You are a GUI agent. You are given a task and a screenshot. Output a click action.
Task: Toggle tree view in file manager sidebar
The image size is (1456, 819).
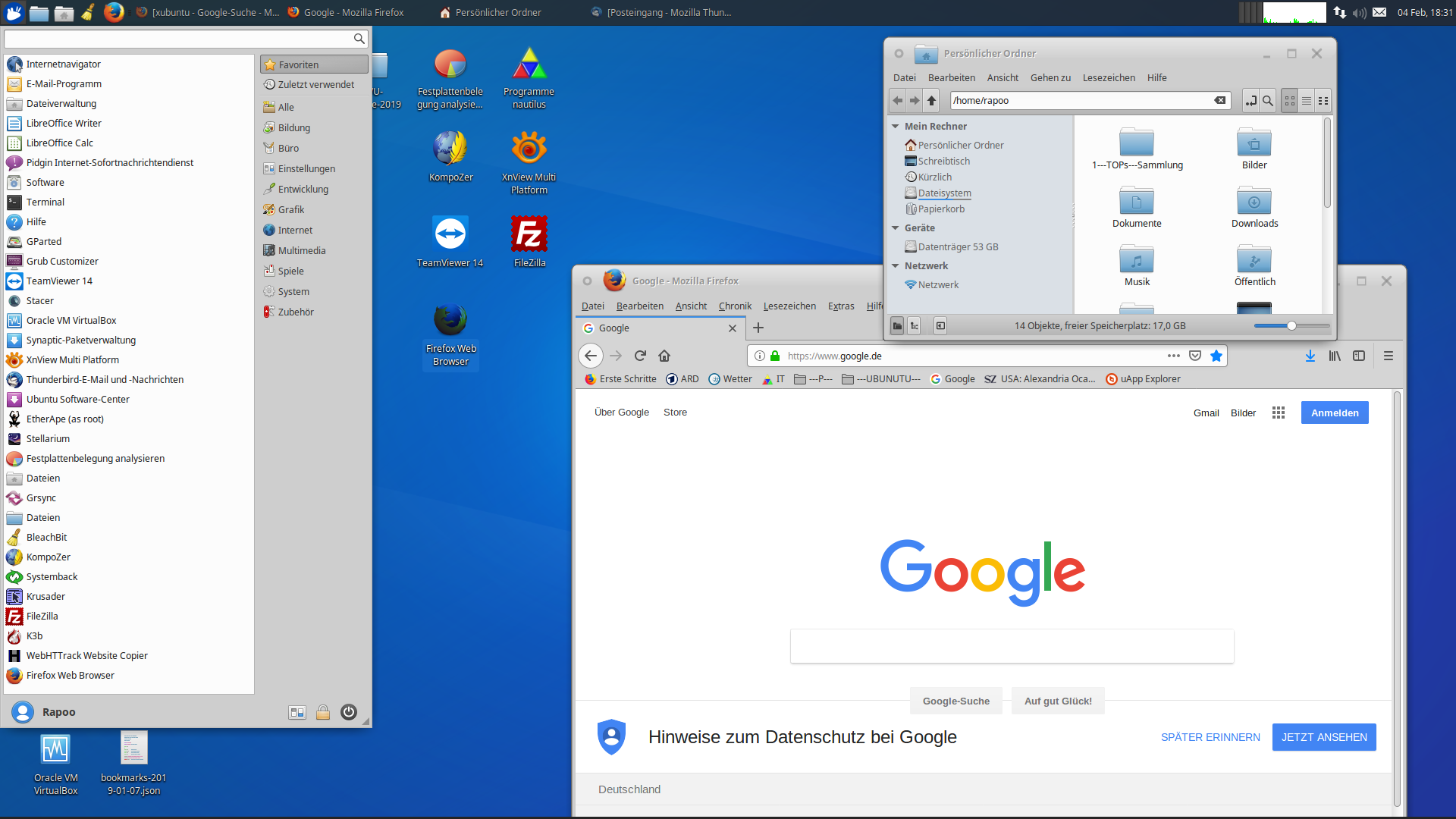[915, 326]
